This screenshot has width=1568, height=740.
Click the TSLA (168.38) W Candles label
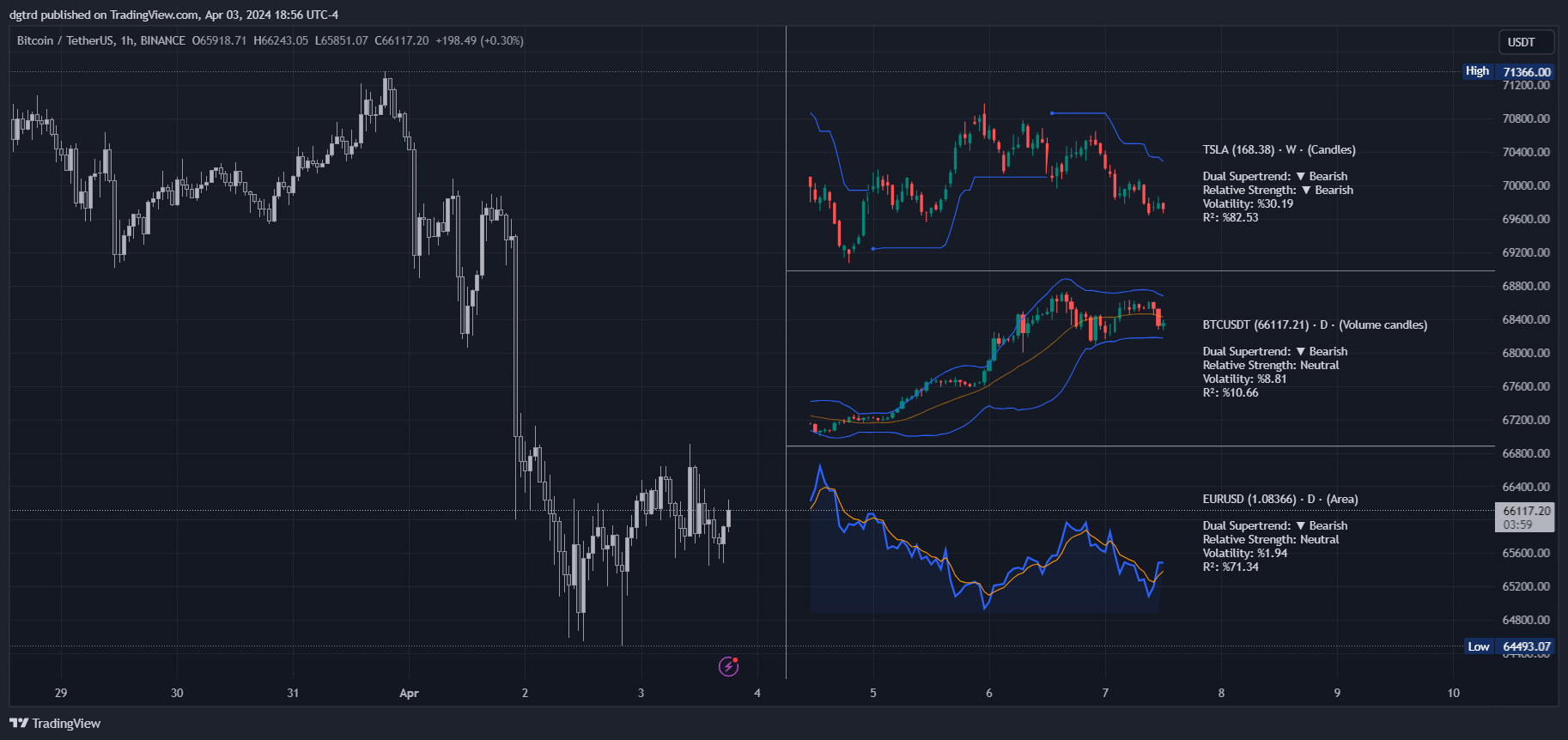1279,149
